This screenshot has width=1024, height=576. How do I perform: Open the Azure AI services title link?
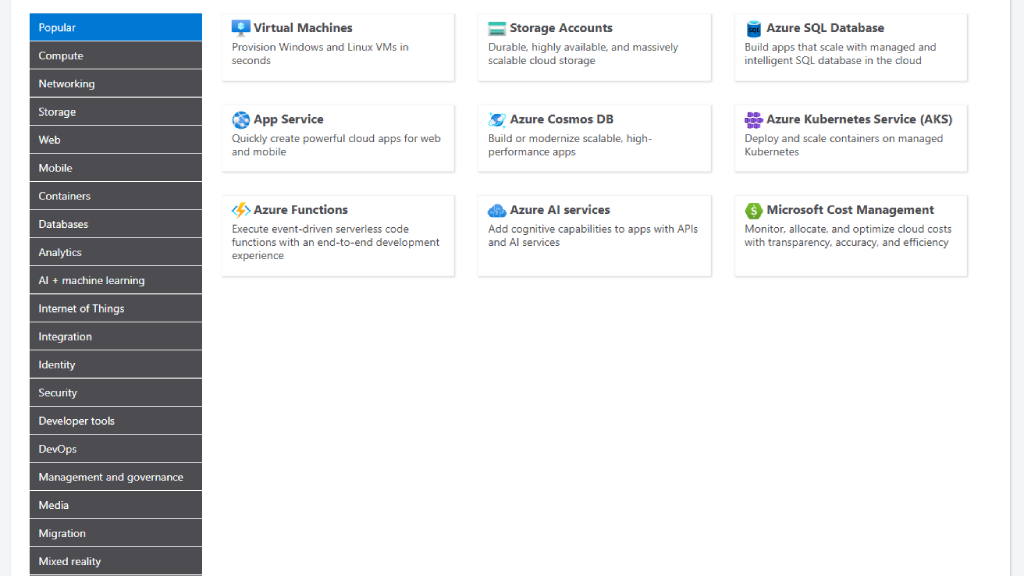click(x=560, y=210)
